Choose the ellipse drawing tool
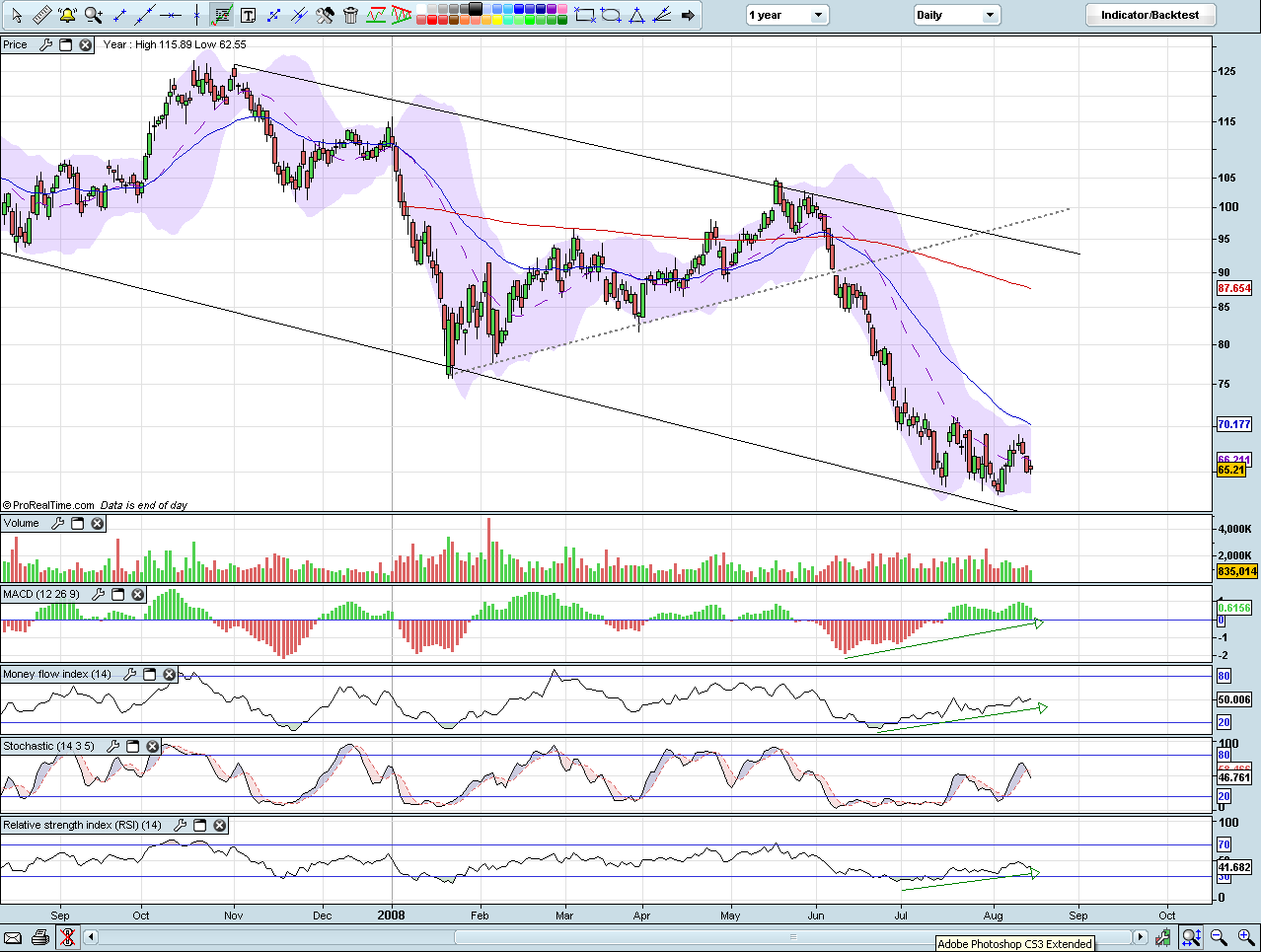1261x952 pixels. point(611,15)
